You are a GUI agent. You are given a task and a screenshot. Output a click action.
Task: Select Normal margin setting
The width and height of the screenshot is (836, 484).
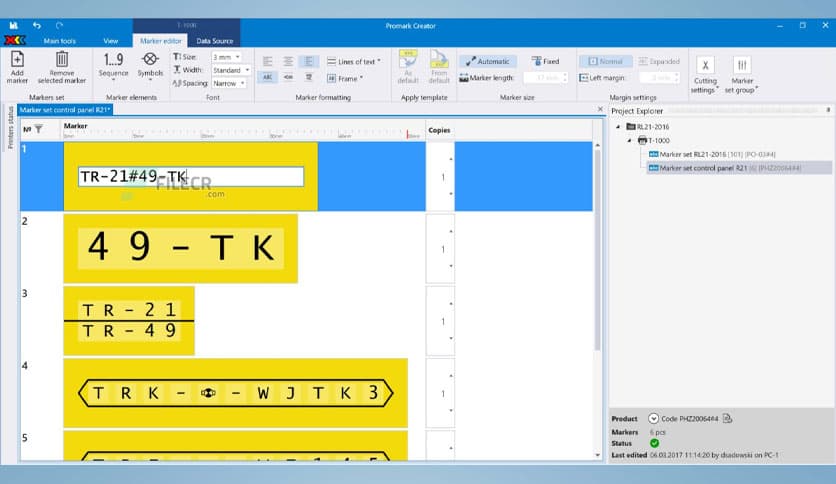click(x=606, y=61)
